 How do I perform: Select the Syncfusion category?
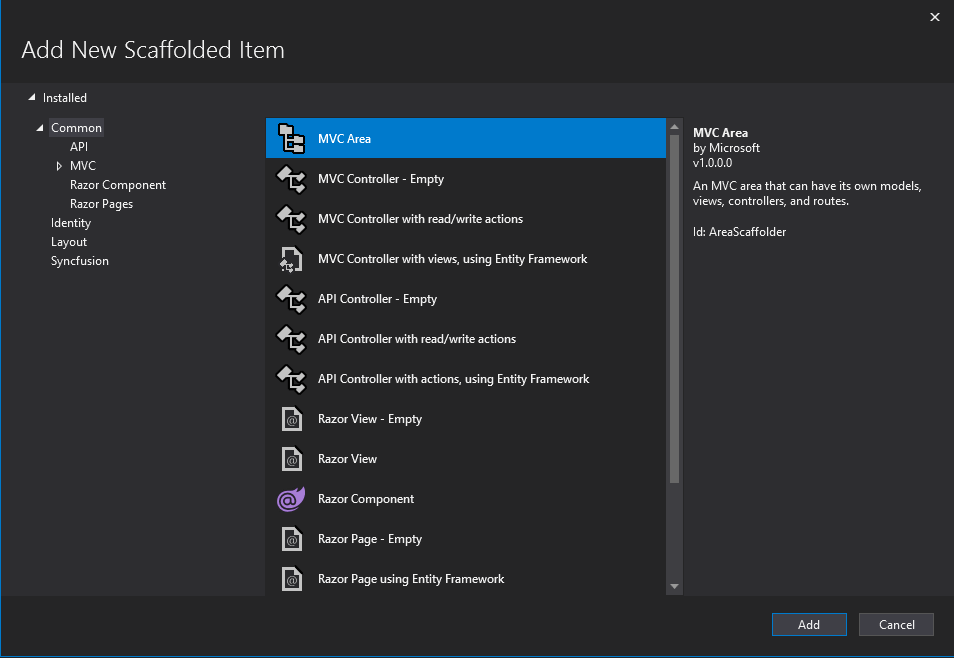tap(80, 261)
